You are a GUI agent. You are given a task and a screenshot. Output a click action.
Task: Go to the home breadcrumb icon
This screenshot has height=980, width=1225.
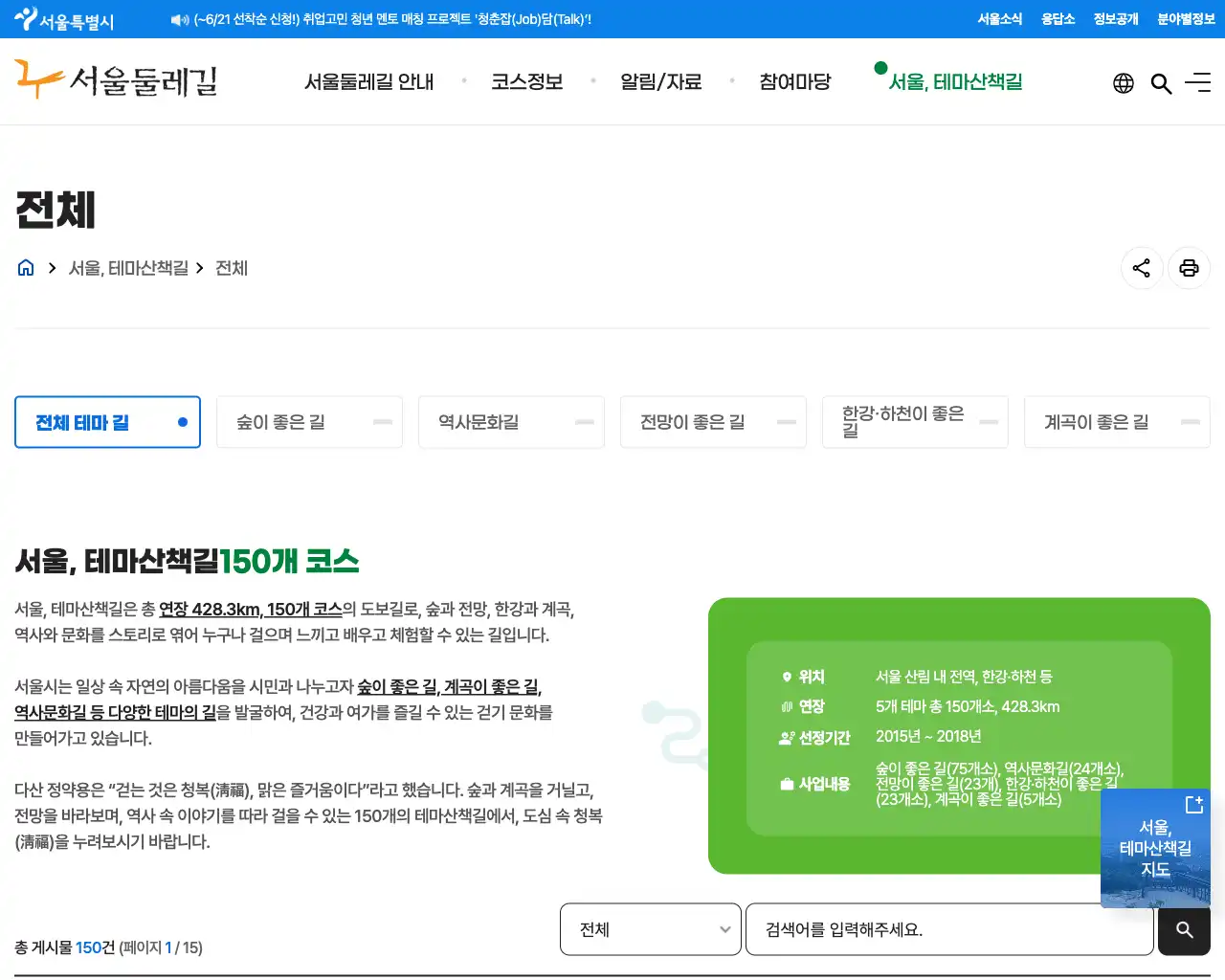click(26, 268)
